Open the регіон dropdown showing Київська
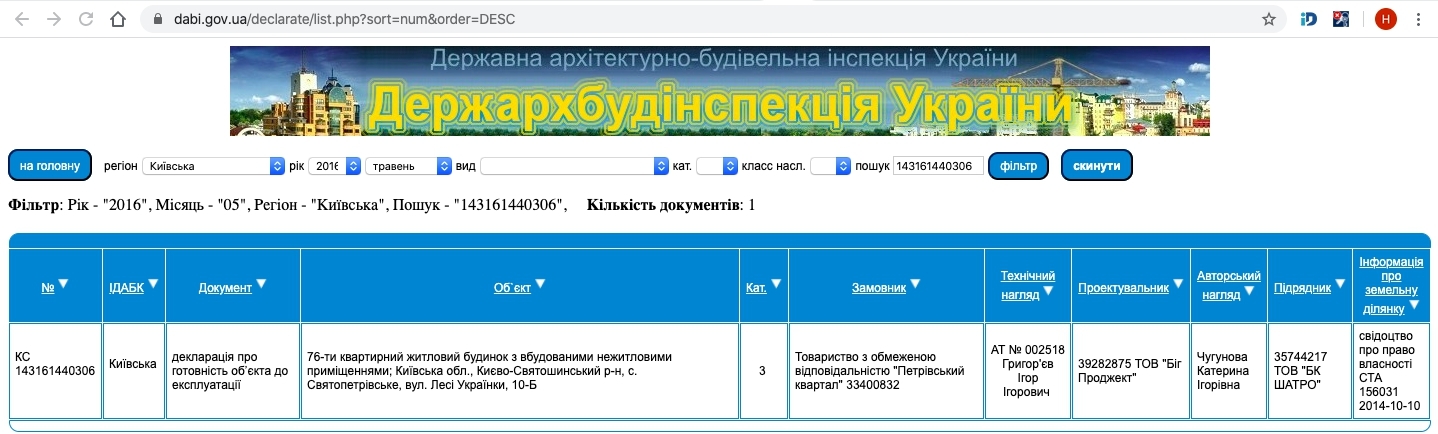Screen dimensions: 1438x434 [214, 166]
